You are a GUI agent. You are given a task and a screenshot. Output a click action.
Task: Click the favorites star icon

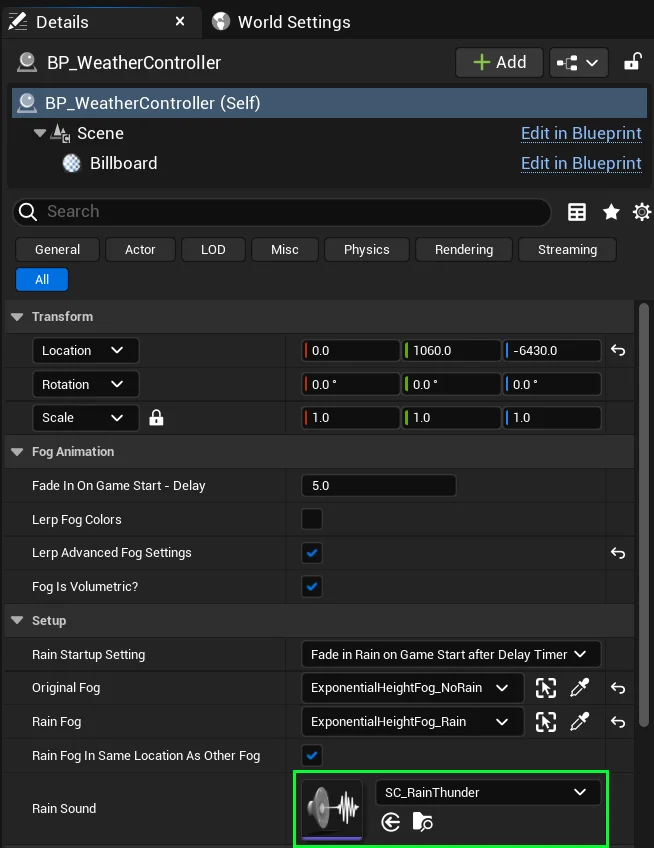pyautogui.click(x=611, y=212)
